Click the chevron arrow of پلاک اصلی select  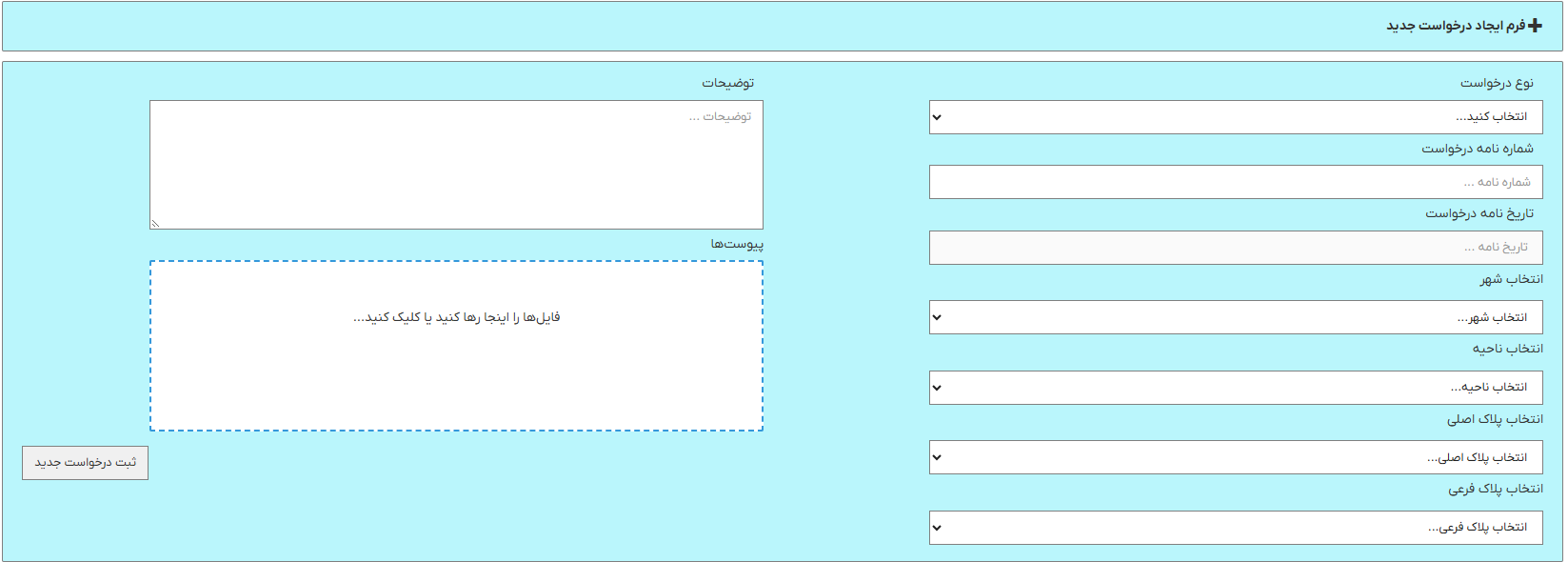click(937, 457)
